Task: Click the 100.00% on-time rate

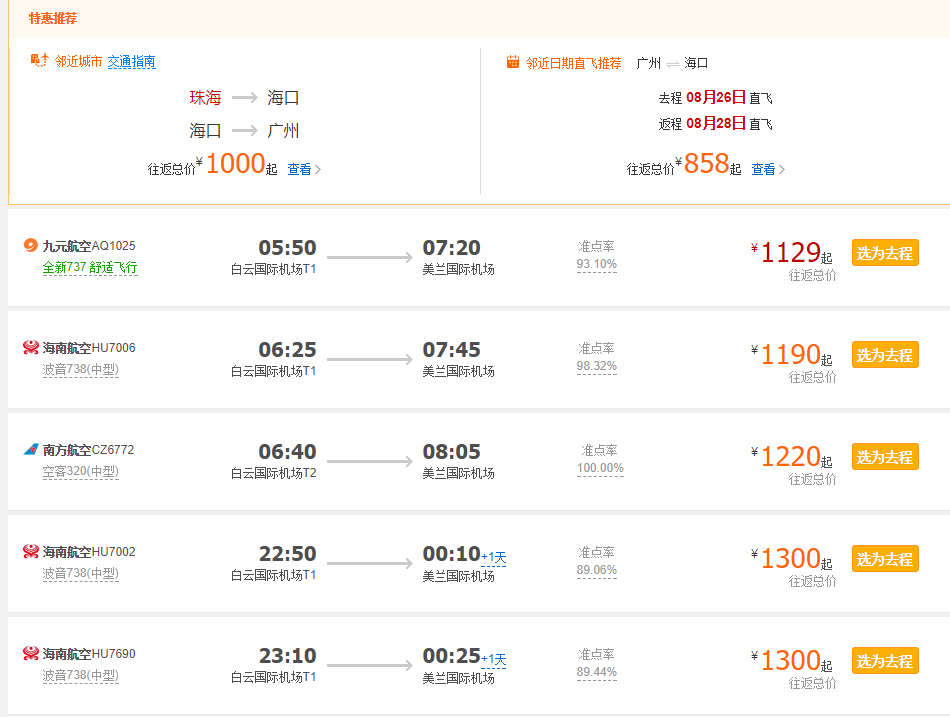Action: click(x=600, y=468)
